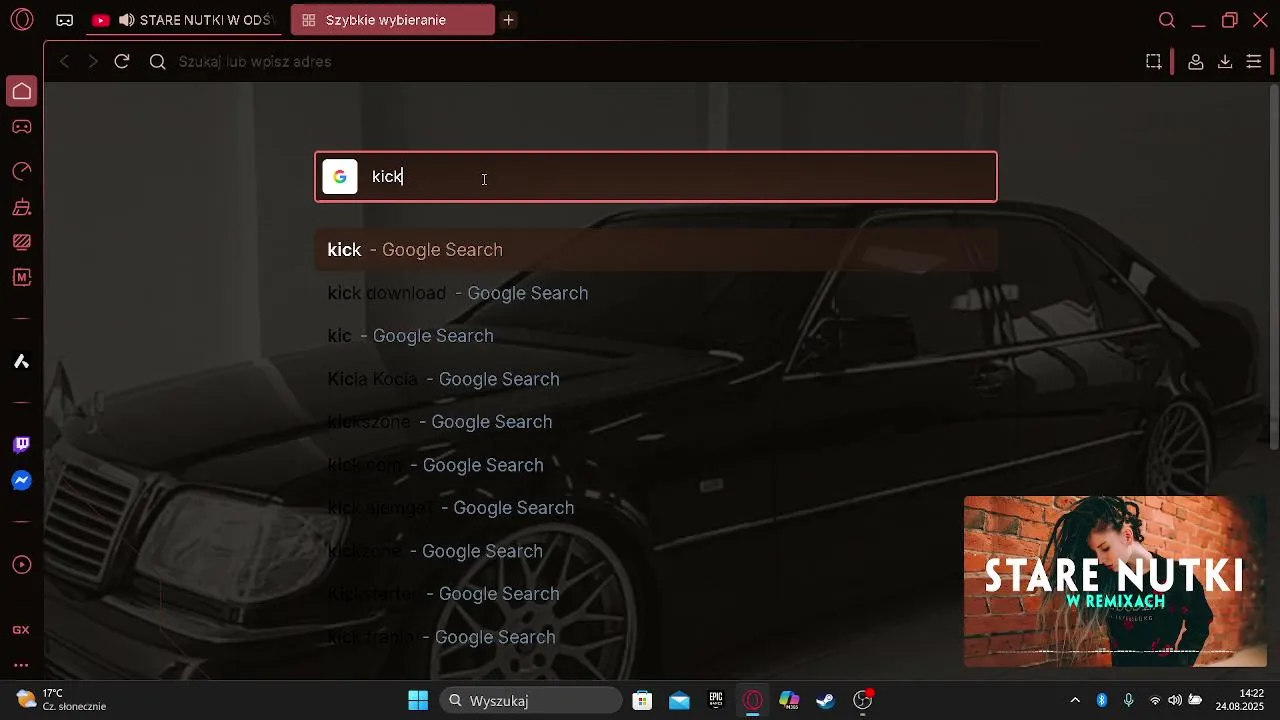Image resolution: width=1280 pixels, height=720 pixels.
Task: Open the striped monitor icon in sidebar
Action: coord(21,242)
